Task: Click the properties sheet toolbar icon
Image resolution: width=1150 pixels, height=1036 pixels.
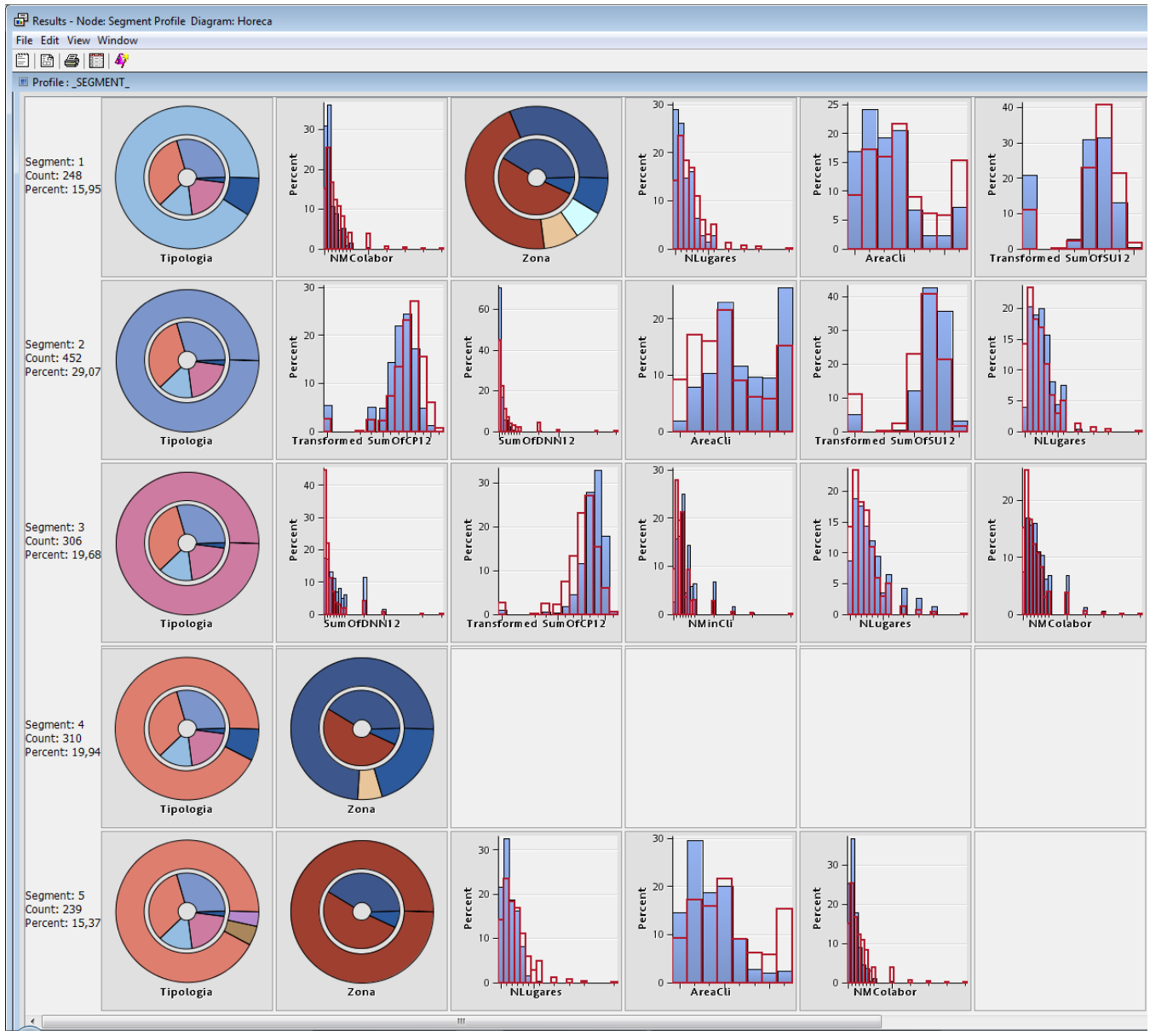Action: [x=48, y=60]
